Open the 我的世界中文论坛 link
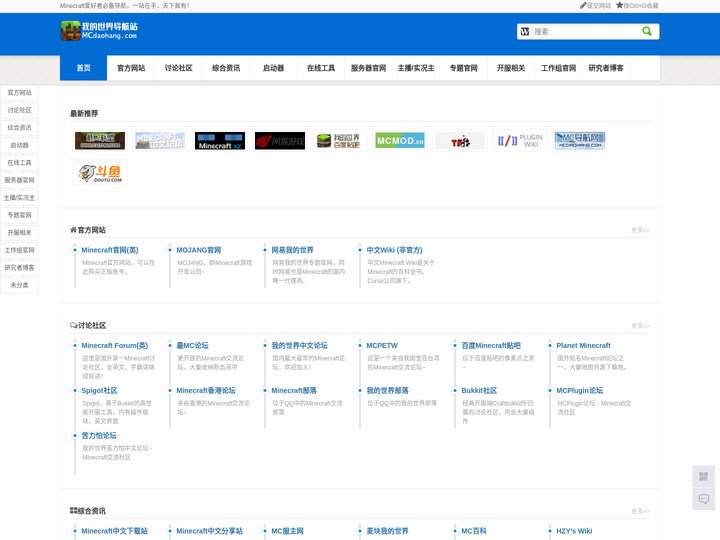The width and height of the screenshot is (720, 540). tap(299, 345)
